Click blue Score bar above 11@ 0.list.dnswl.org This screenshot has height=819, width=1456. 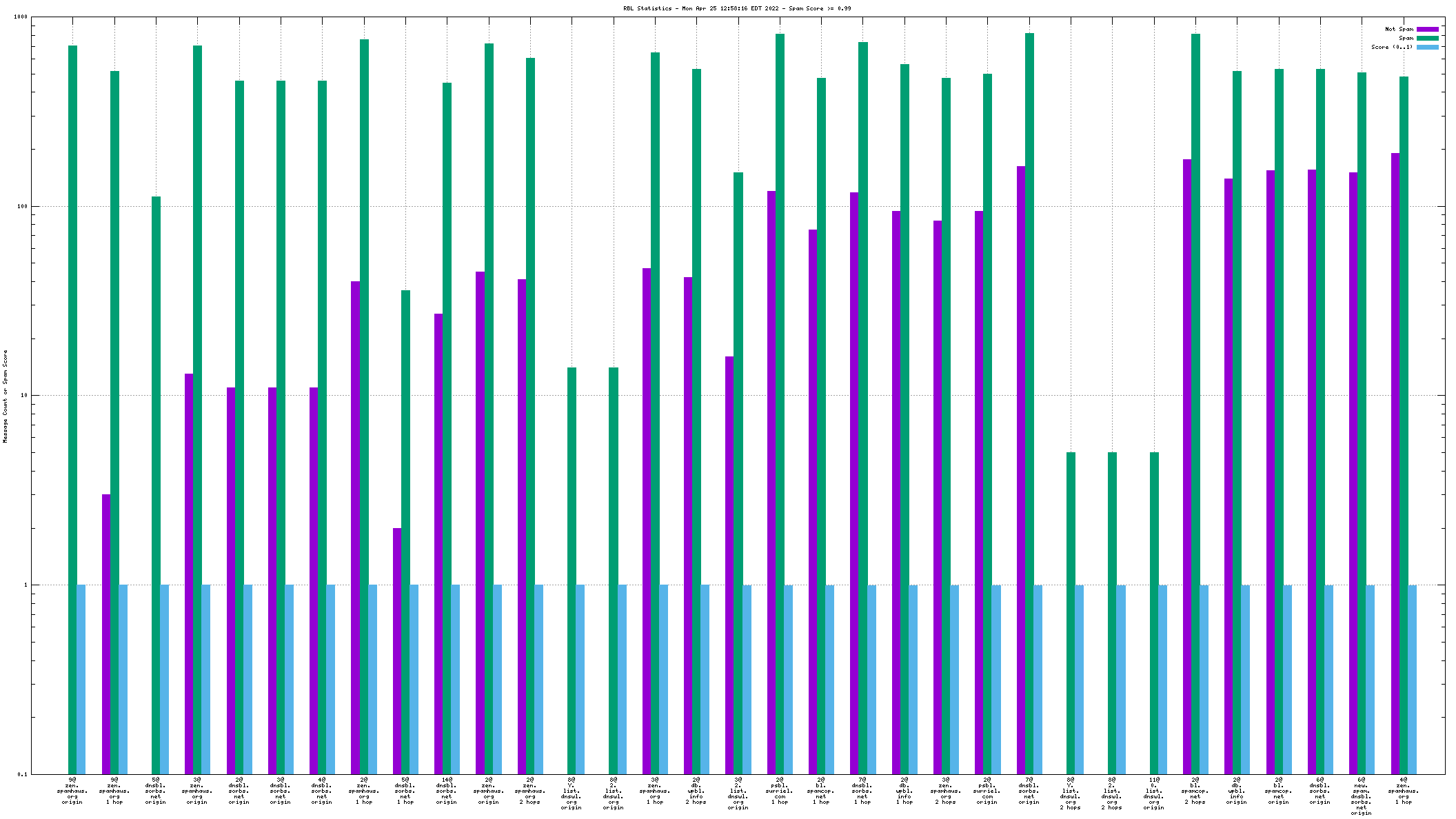tap(1162, 679)
